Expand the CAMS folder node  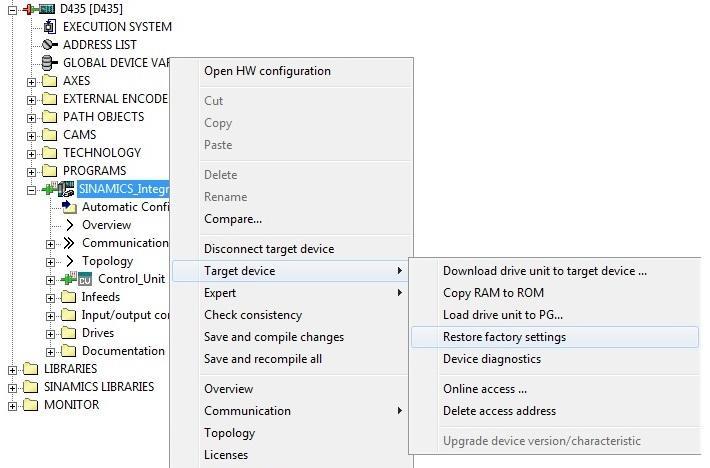(x=31, y=136)
